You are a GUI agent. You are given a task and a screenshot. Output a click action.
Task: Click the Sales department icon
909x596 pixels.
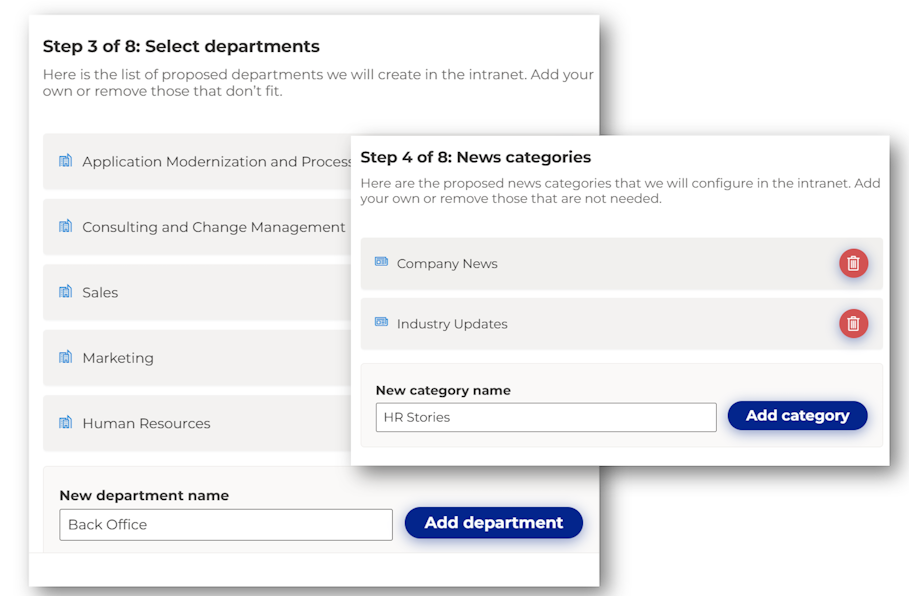click(66, 292)
